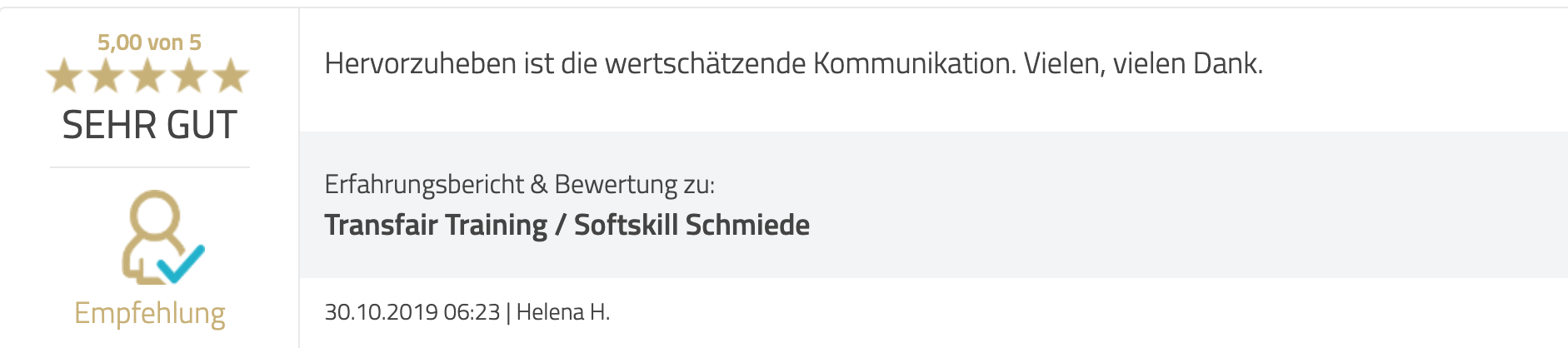Viewport: 1568px width, 348px height.
Task: Click the second gold rating star
Action: 106,76
